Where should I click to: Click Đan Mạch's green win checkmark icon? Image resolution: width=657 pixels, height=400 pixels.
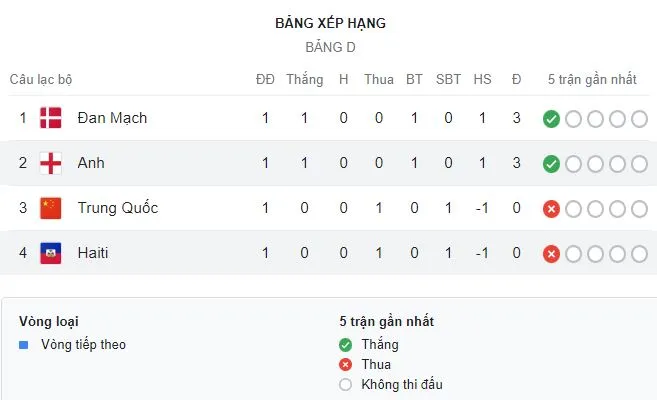551,119
